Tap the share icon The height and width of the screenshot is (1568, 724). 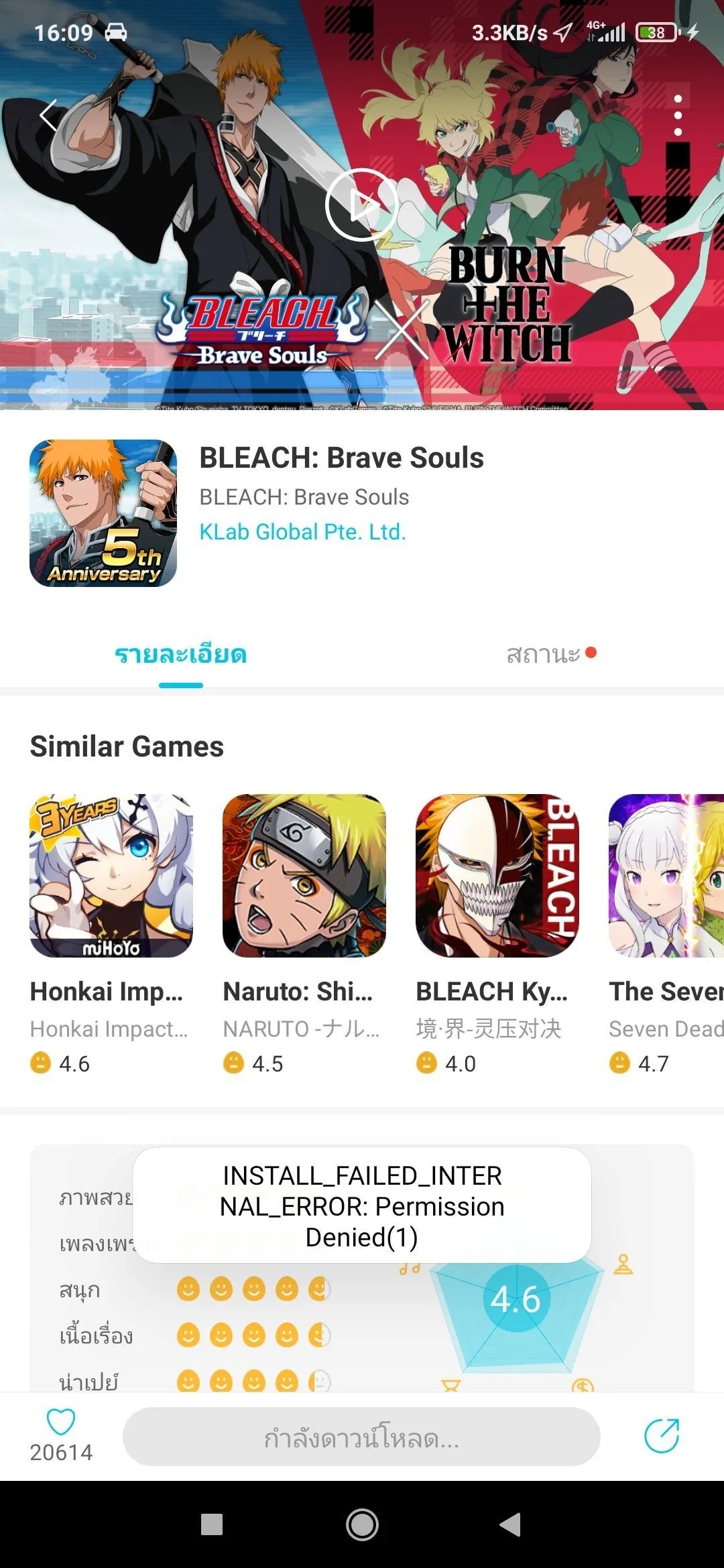click(x=662, y=1435)
